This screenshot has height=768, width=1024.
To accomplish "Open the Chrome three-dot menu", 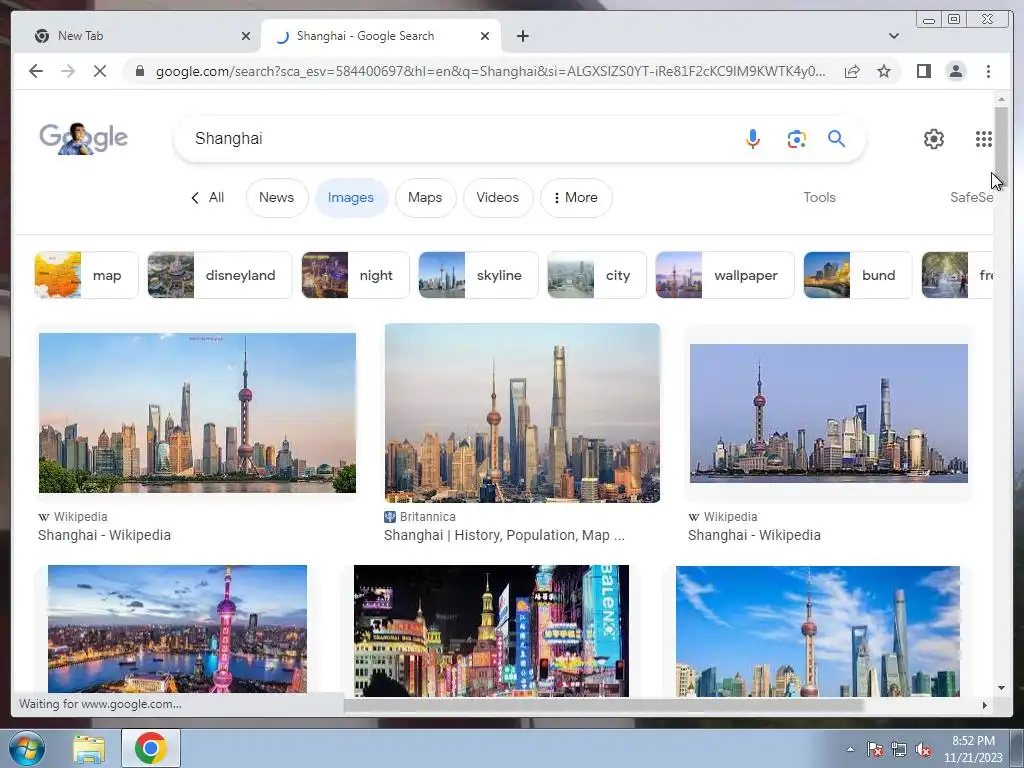I will [x=988, y=71].
